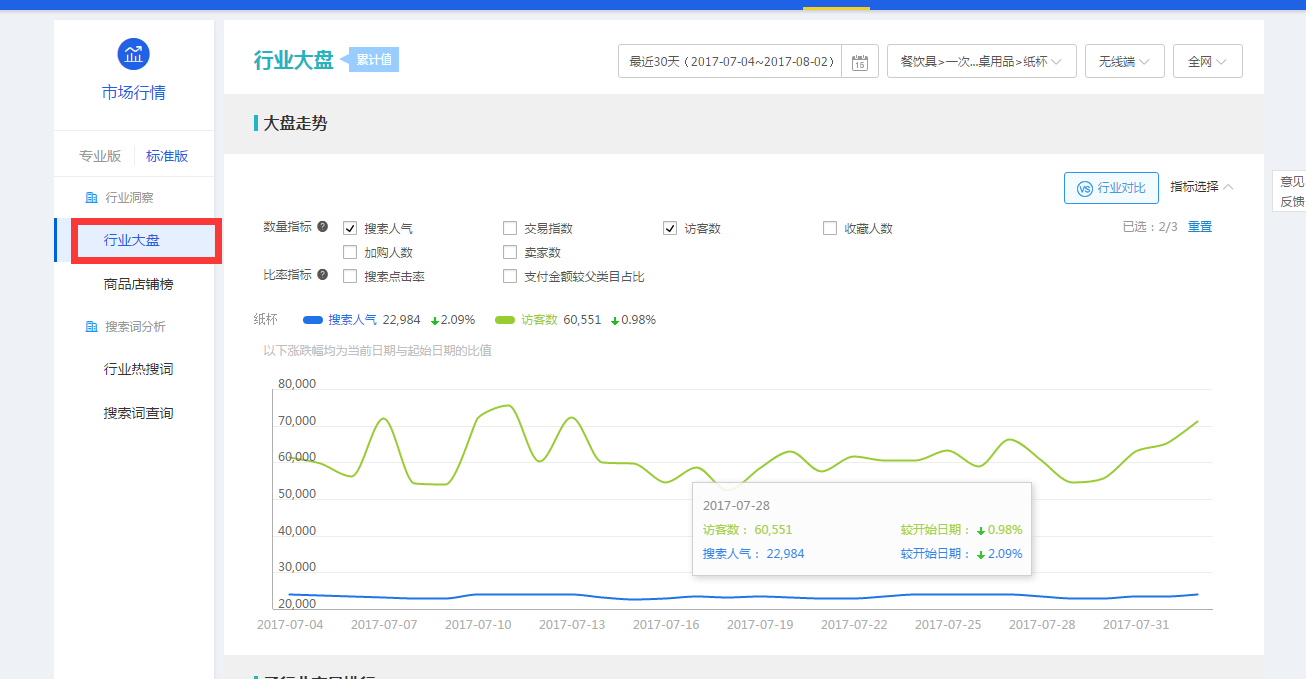Click help icon next to 比率指标

click(323, 275)
